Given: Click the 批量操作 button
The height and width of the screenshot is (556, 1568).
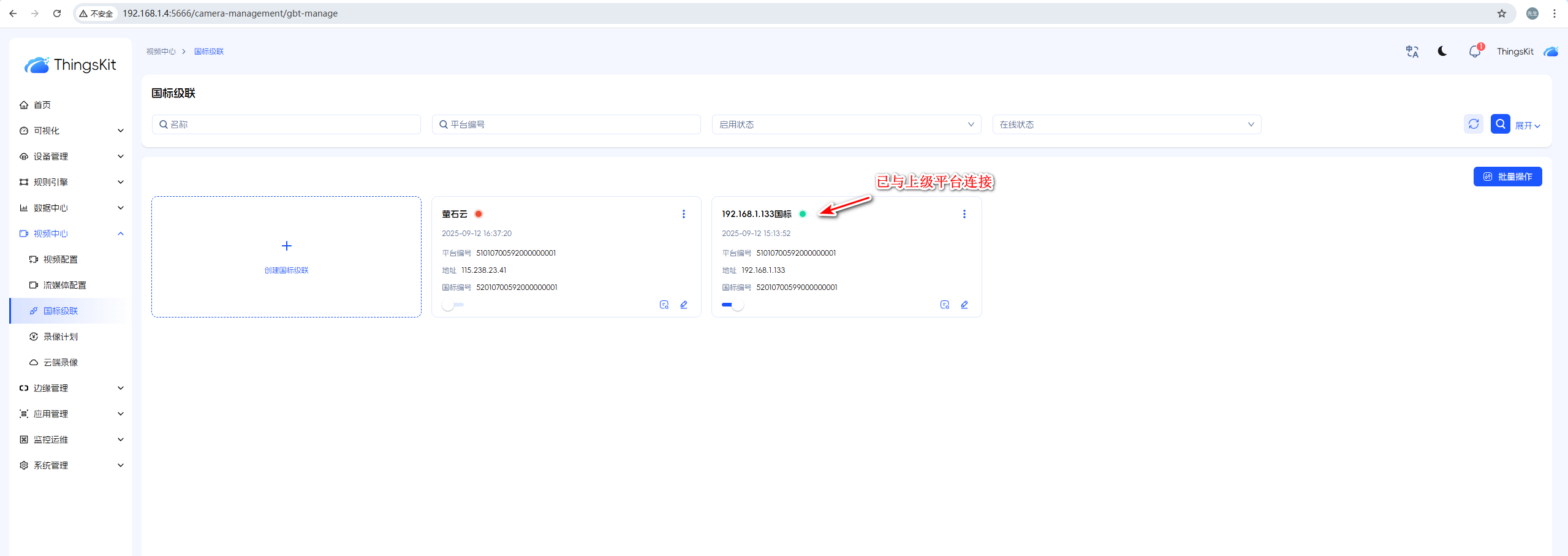Looking at the screenshot, I should pos(1507,177).
